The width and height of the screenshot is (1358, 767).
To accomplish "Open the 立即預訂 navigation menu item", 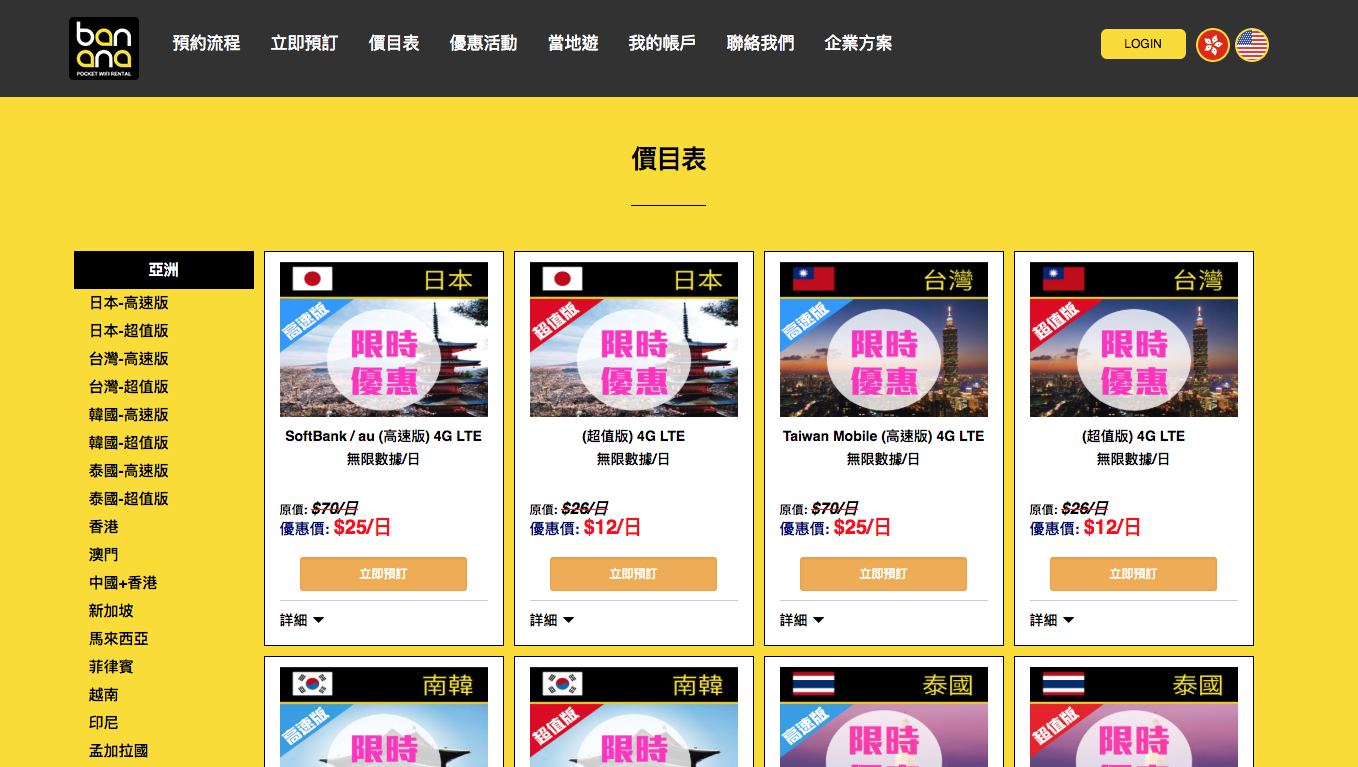I will click(x=304, y=43).
